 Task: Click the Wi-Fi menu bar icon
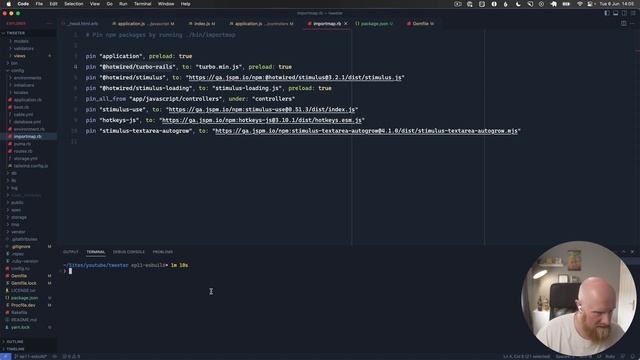click(580, 4)
